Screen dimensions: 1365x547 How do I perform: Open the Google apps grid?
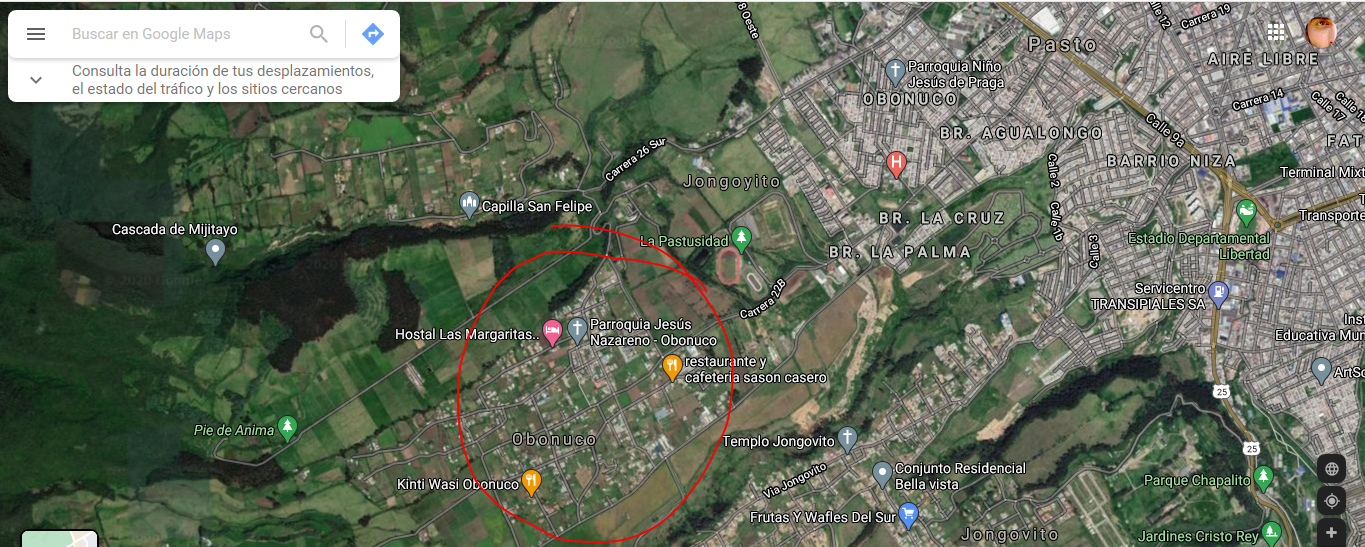point(1276,32)
